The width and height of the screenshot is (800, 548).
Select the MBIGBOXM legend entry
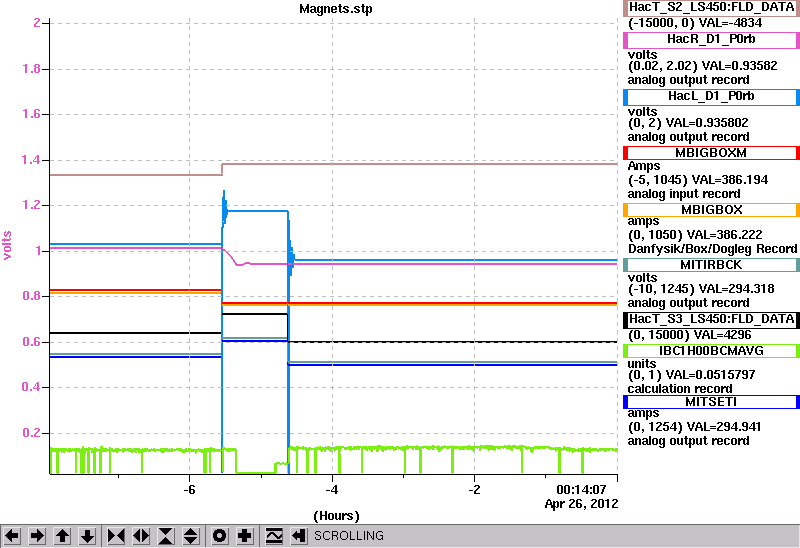point(711,153)
